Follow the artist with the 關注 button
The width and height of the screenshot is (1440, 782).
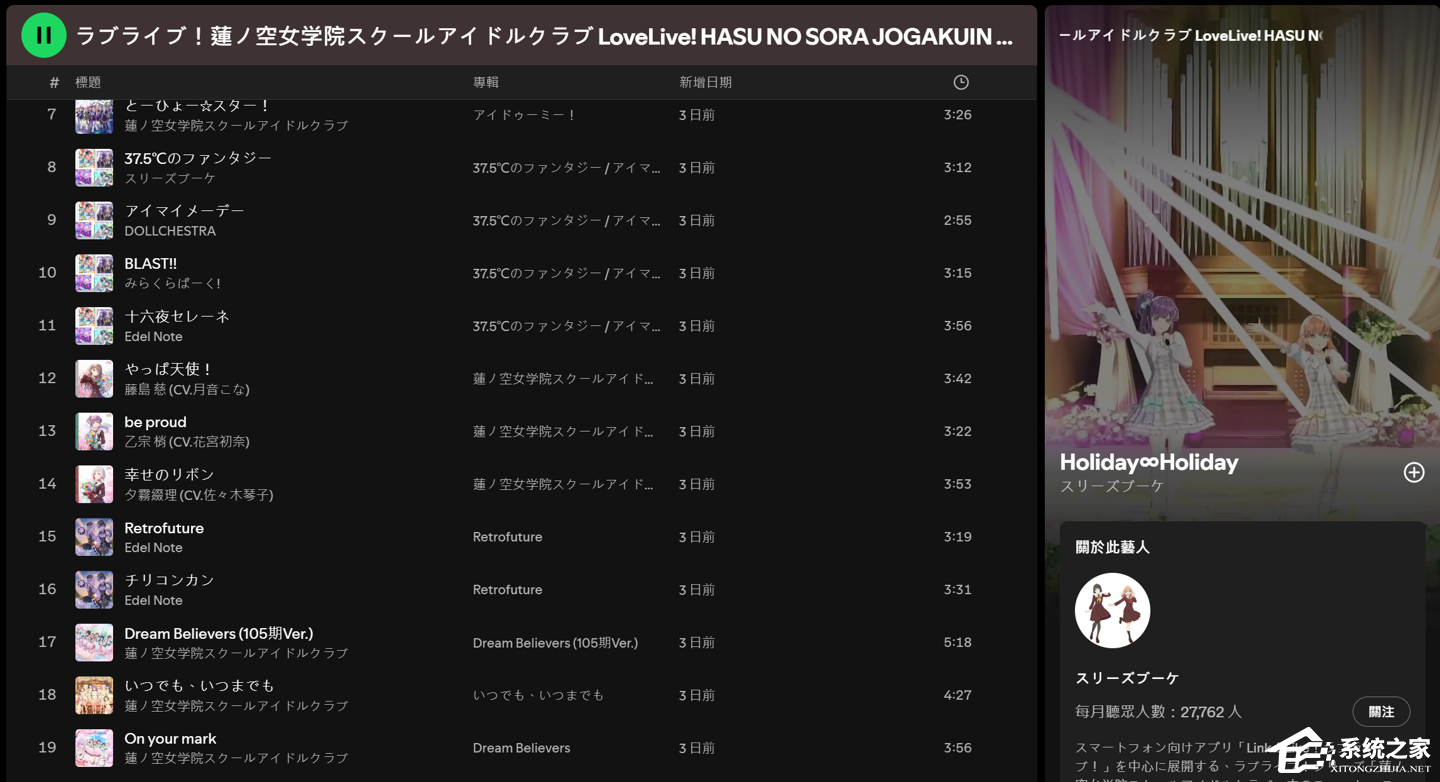pos(1381,712)
